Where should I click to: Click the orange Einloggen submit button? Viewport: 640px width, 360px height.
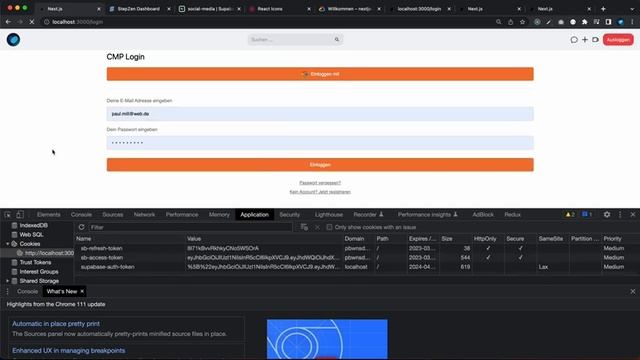[320, 164]
